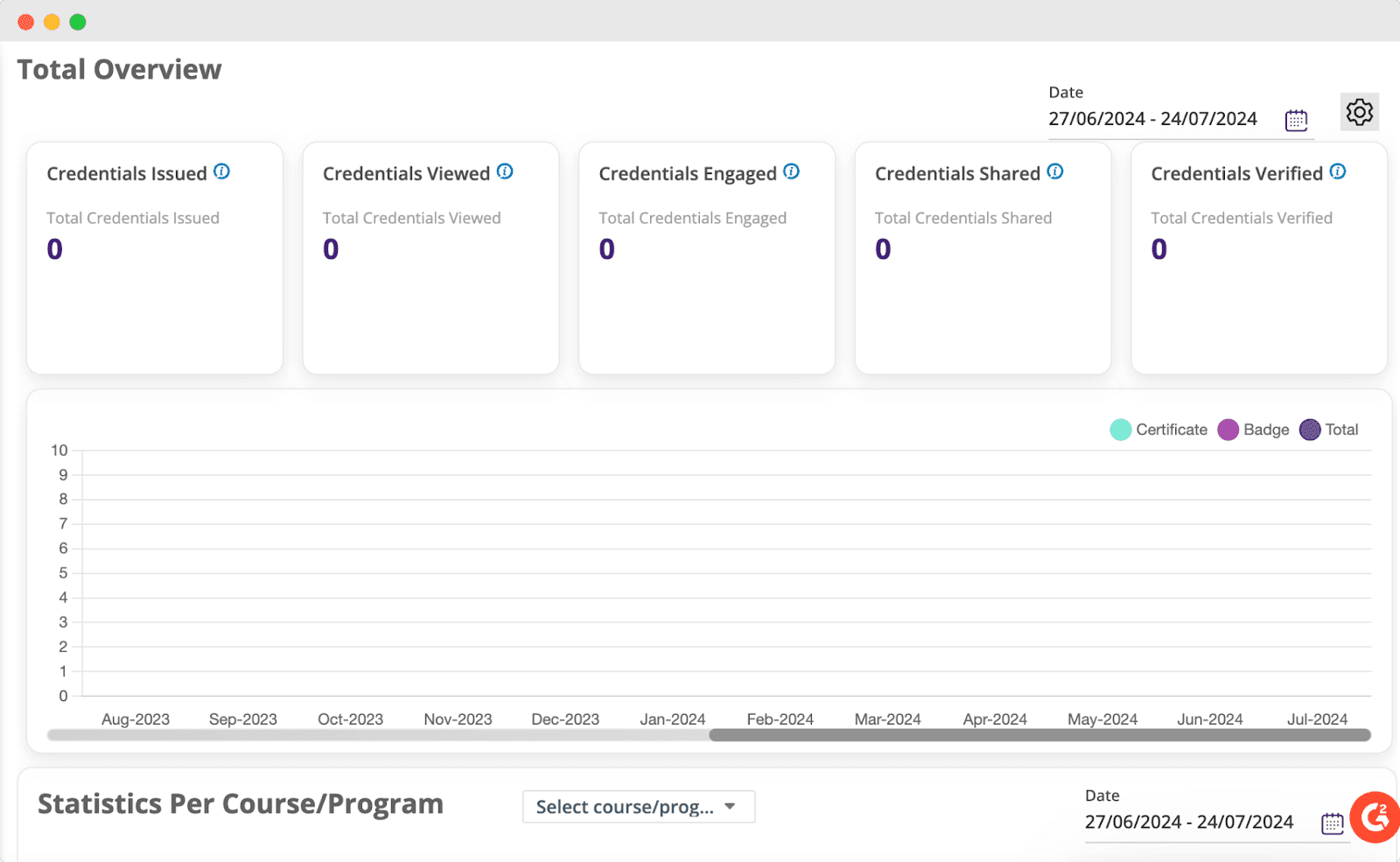
Task: Toggle the Certificate series in chart legend
Action: point(1158,430)
